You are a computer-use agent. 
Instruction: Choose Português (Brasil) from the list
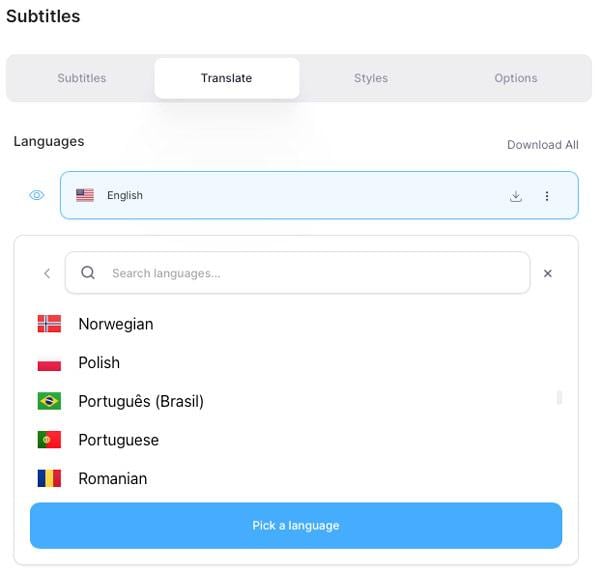coord(141,401)
